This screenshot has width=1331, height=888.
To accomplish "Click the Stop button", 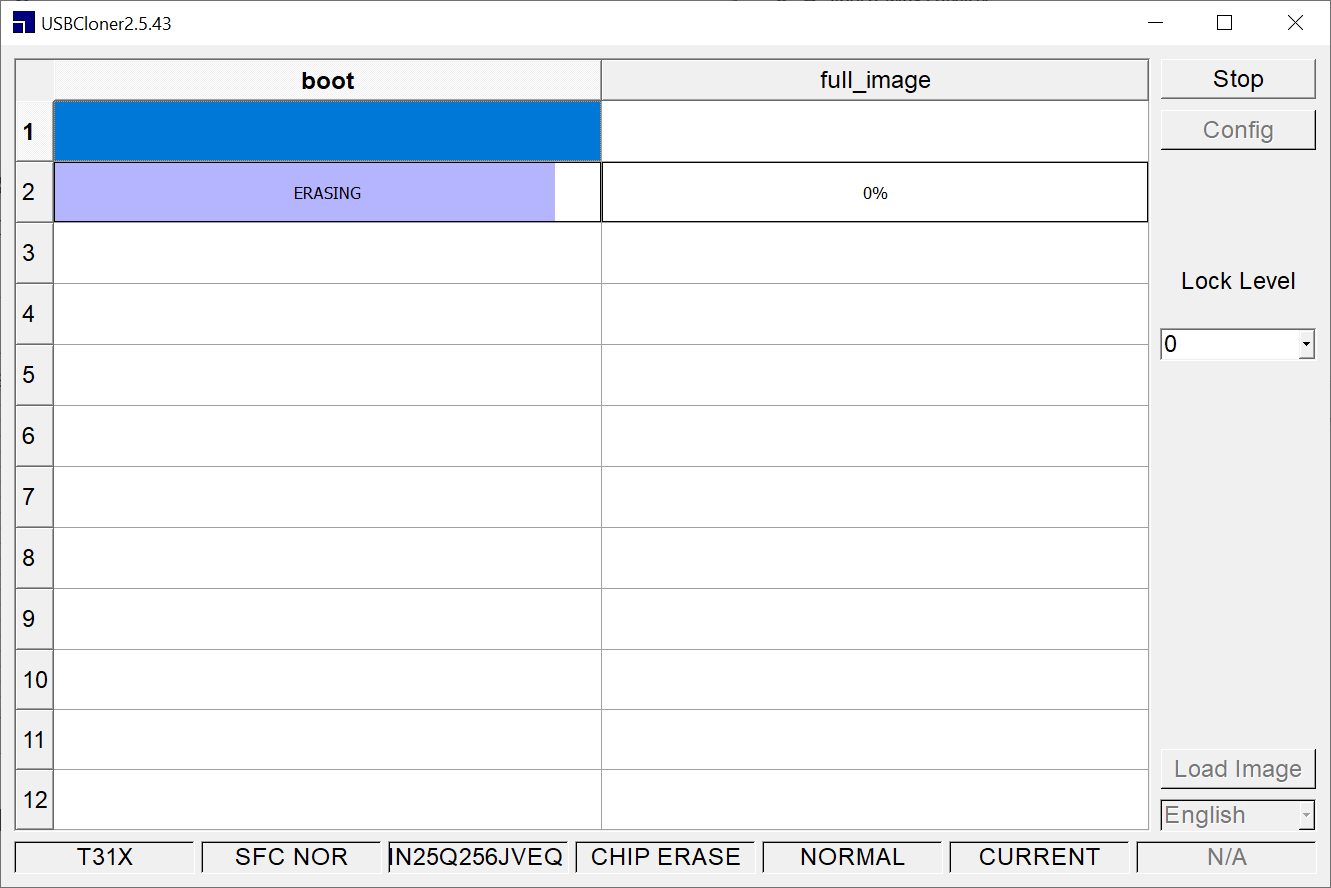I will 1238,79.
